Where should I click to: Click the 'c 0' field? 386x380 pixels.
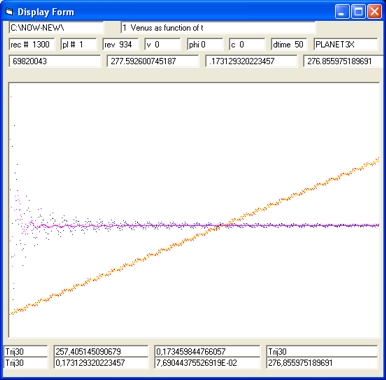point(247,44)
